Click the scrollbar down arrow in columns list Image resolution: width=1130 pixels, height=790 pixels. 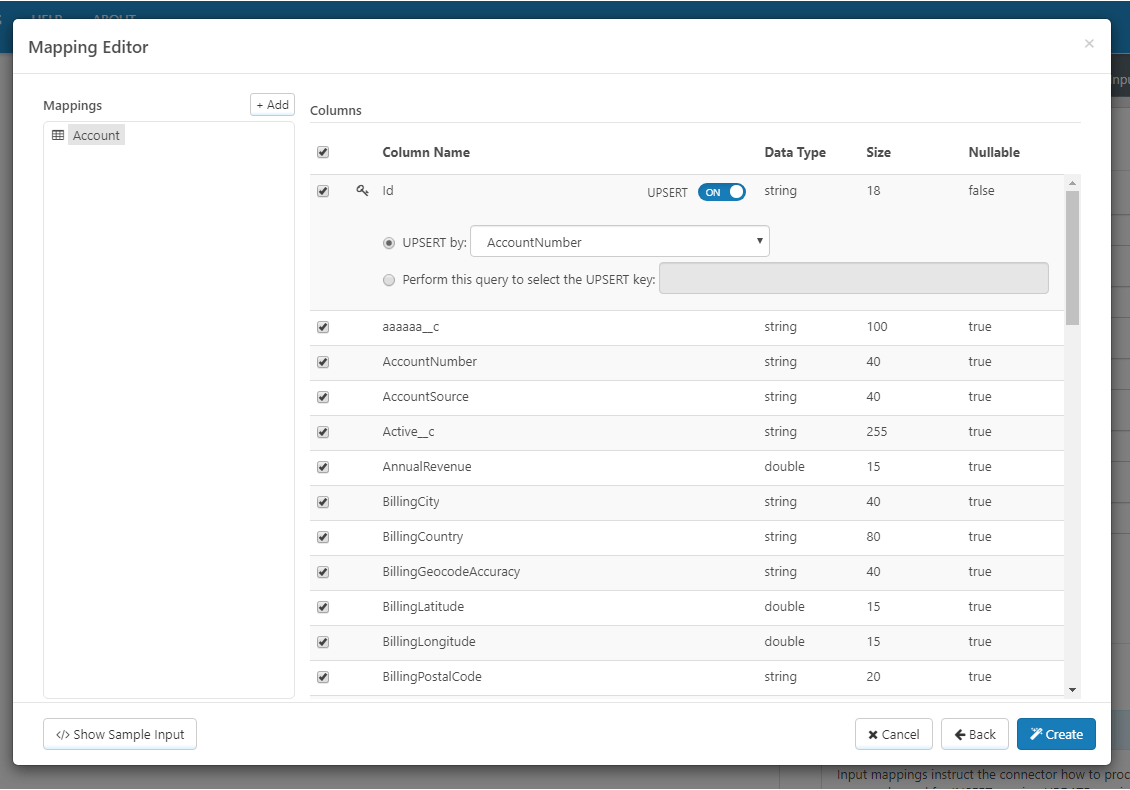(1072, 689)
